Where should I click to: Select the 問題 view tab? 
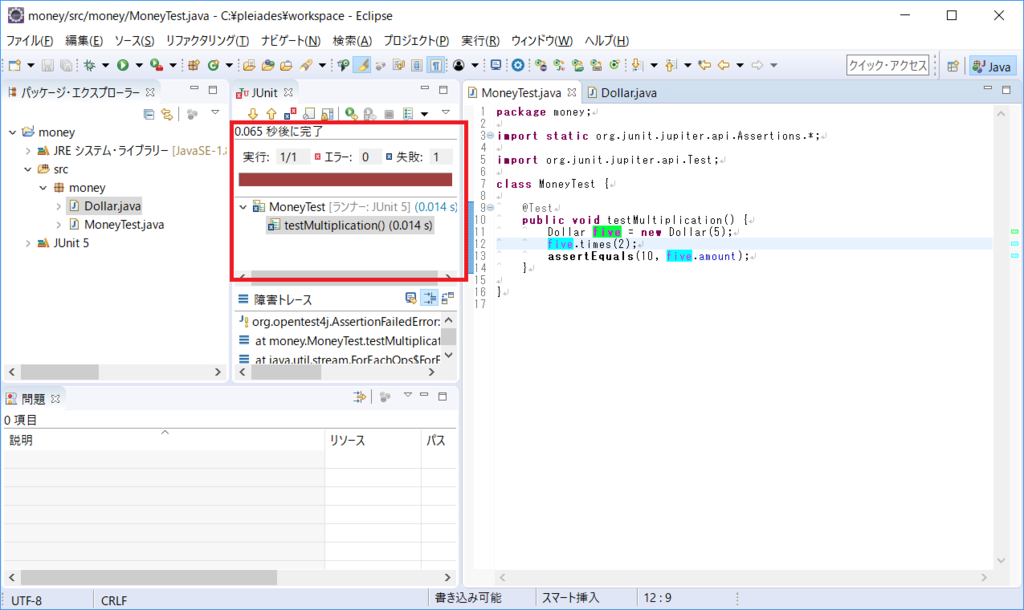point(33,398)
